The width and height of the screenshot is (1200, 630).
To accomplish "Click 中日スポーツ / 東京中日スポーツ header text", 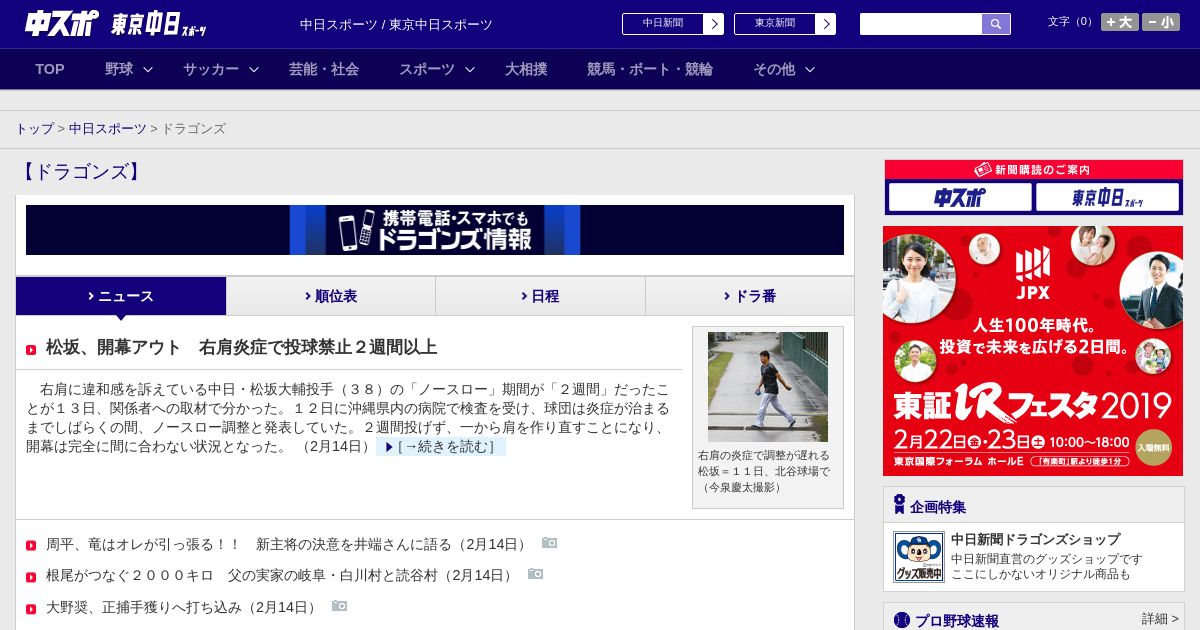I will (396, 24).
